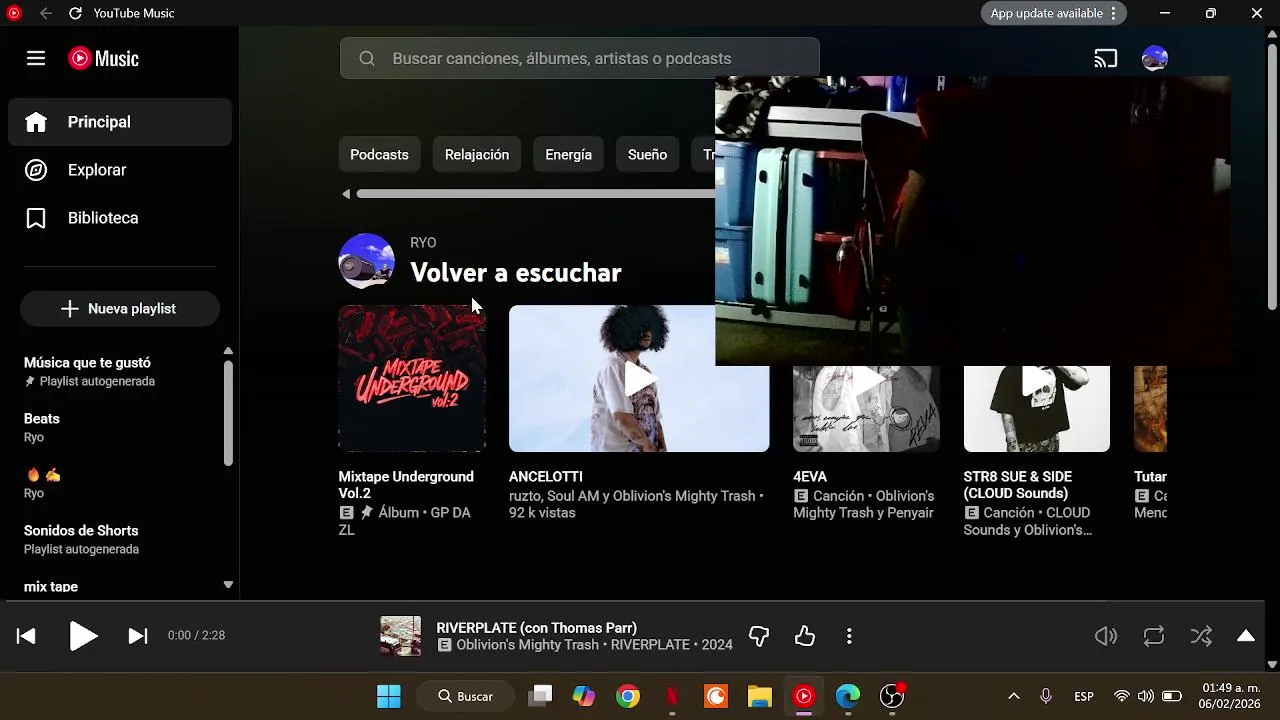The image size is (1280, 720).
Task: Open the ANCELOTTI title link
Action: [x=545, y=477]
